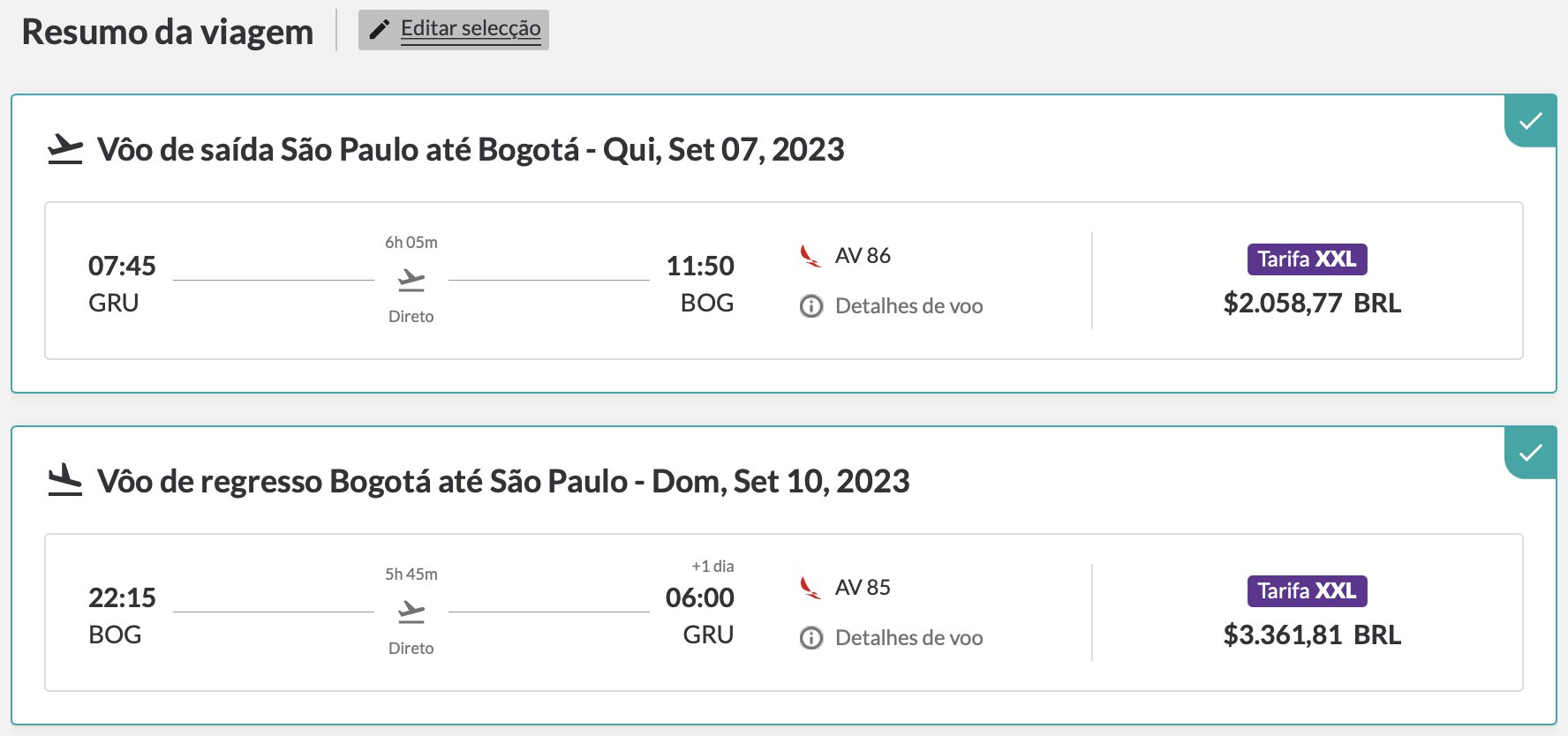Viewport: 1568px width, 736px height.
Task: Click the Avianca logo next to AV 86
Action: tap(810, 256)
